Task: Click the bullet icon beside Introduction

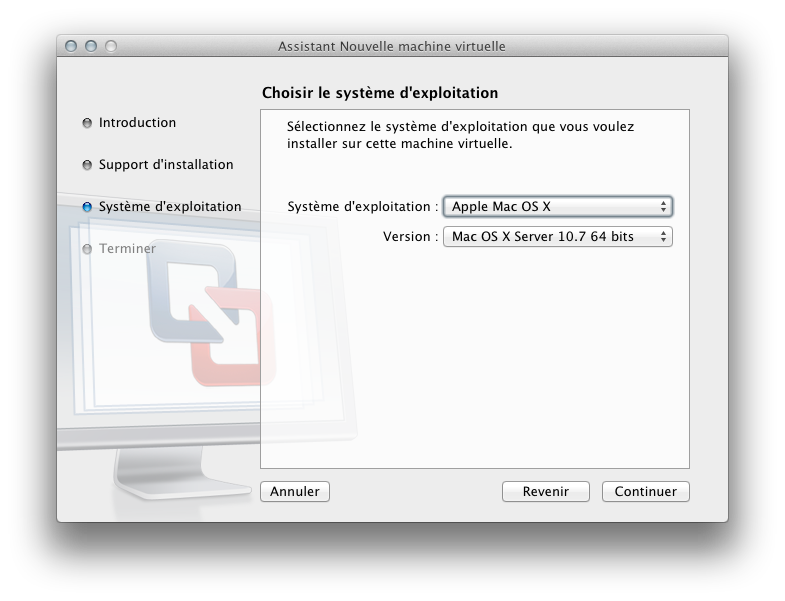Action: point(87,123)
